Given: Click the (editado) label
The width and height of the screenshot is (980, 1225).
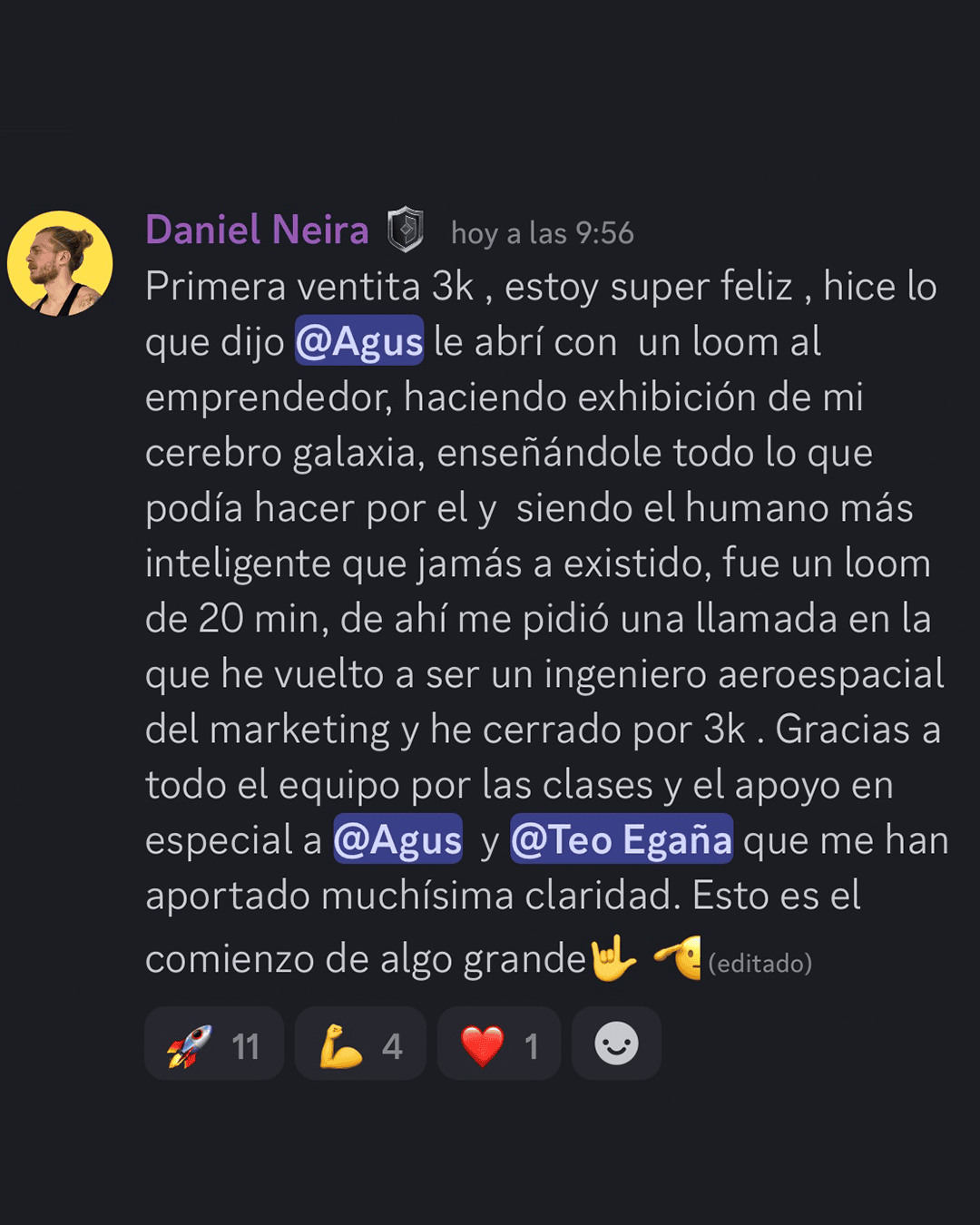Looking at the screenshot, I should click(759, 964).
